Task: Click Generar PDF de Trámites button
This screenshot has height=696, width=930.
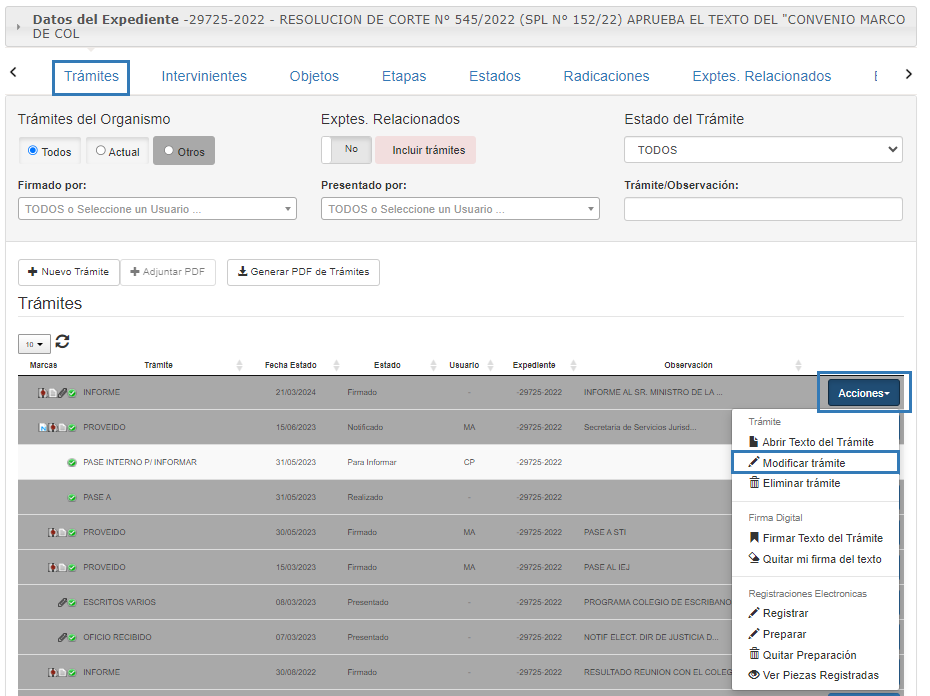Action: pos(303,272)
